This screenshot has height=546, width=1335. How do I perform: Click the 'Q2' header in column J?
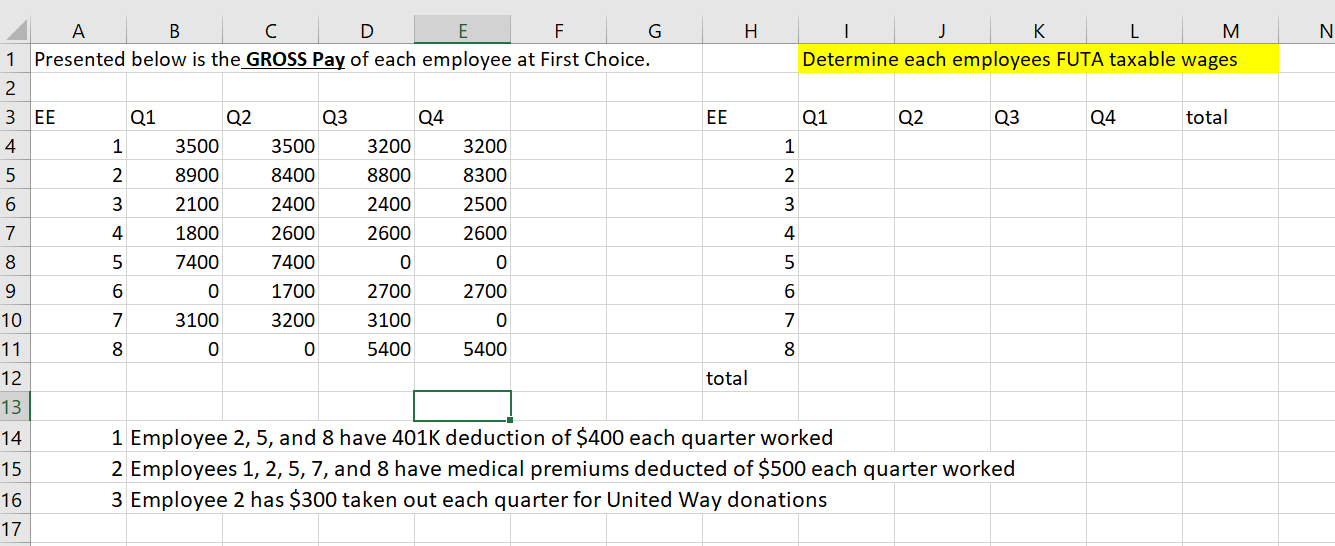[942, 117]
